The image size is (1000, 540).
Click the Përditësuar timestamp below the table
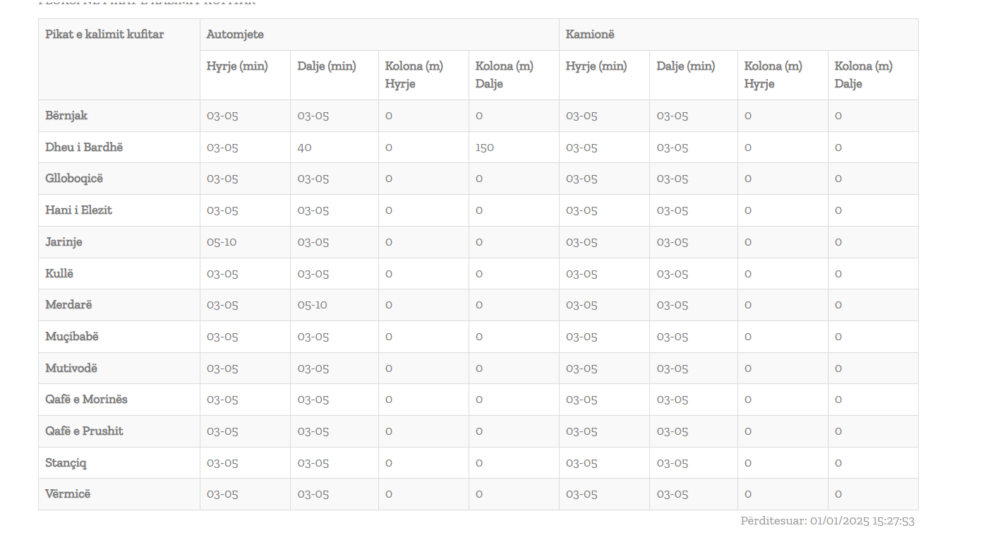(828, 521)
